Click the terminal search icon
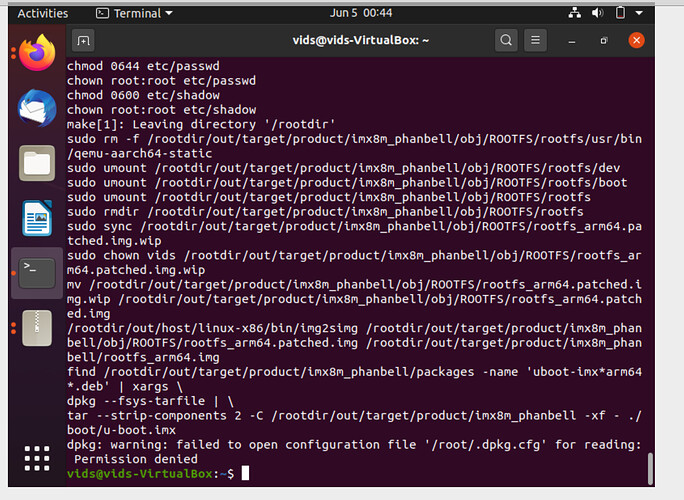The image size is (684, 500). coord(507,41)
